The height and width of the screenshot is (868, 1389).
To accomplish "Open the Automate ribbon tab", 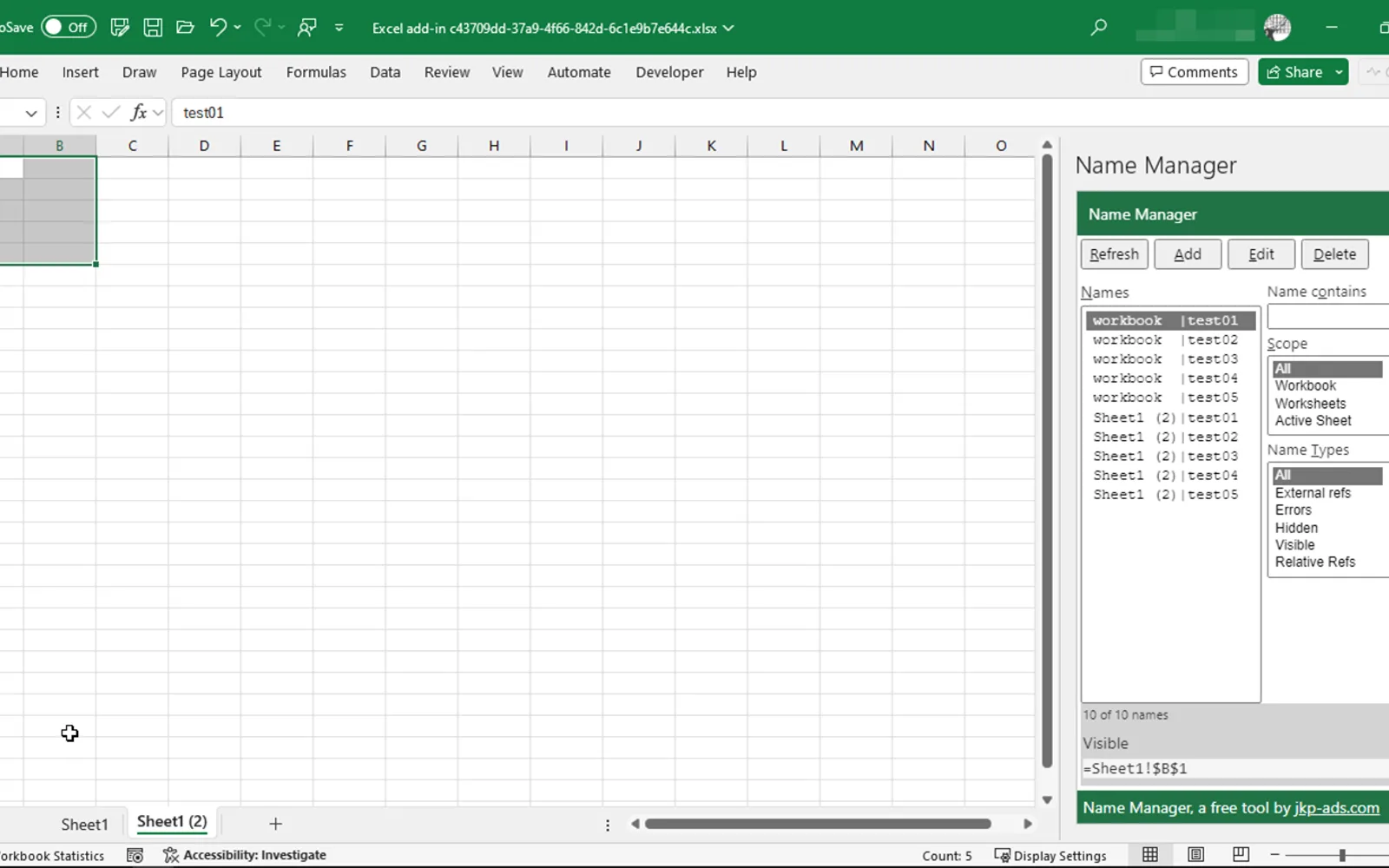I will [579, 72].
